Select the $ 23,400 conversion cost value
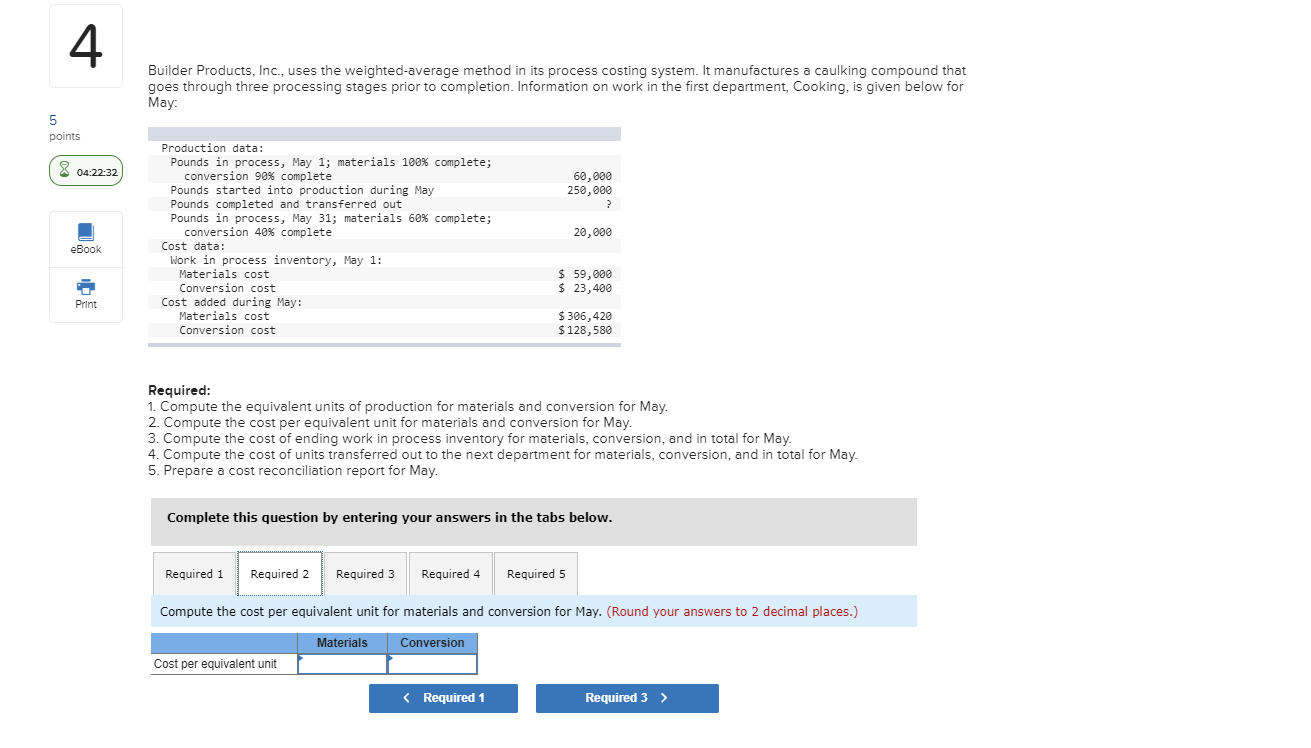This screenshot has width=1311, height=748. (x=585, y=288)
